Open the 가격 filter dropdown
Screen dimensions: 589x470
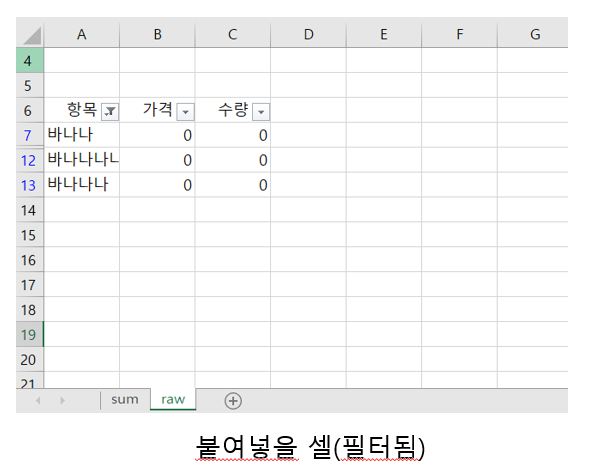pos(186,112)
